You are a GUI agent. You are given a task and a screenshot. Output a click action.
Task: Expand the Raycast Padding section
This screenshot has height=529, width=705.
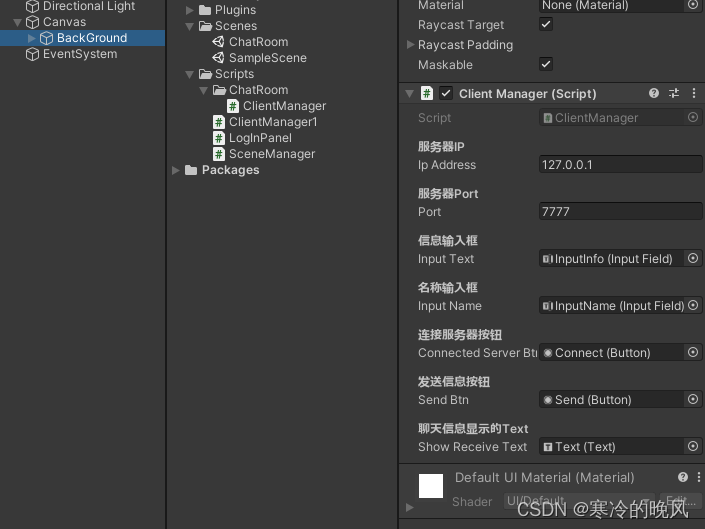pyautogui.click(x=410, y=44)
